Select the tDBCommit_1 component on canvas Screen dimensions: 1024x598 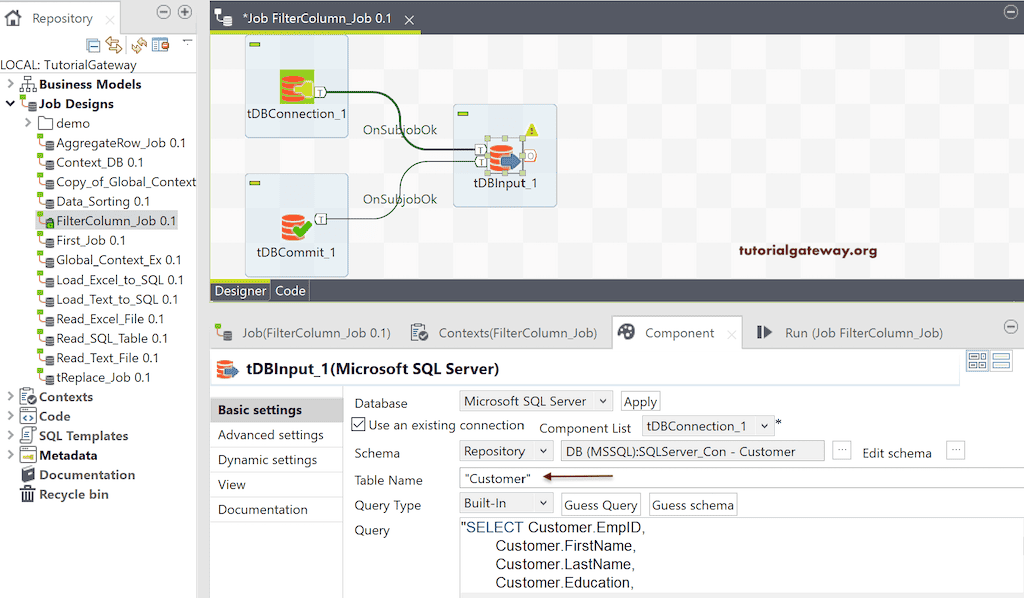point(295,228)
